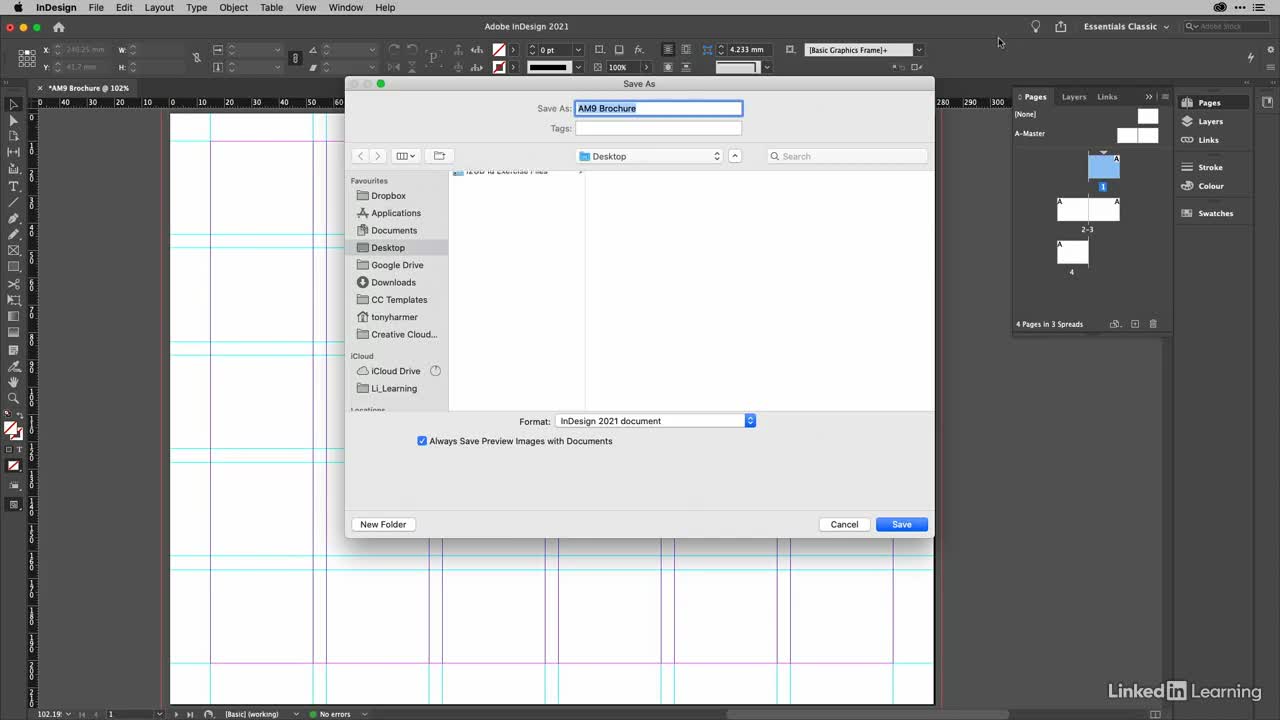Select the Rectangle Frame tool
Screen dimensions: 1280x720
click(x=14, y=250)
